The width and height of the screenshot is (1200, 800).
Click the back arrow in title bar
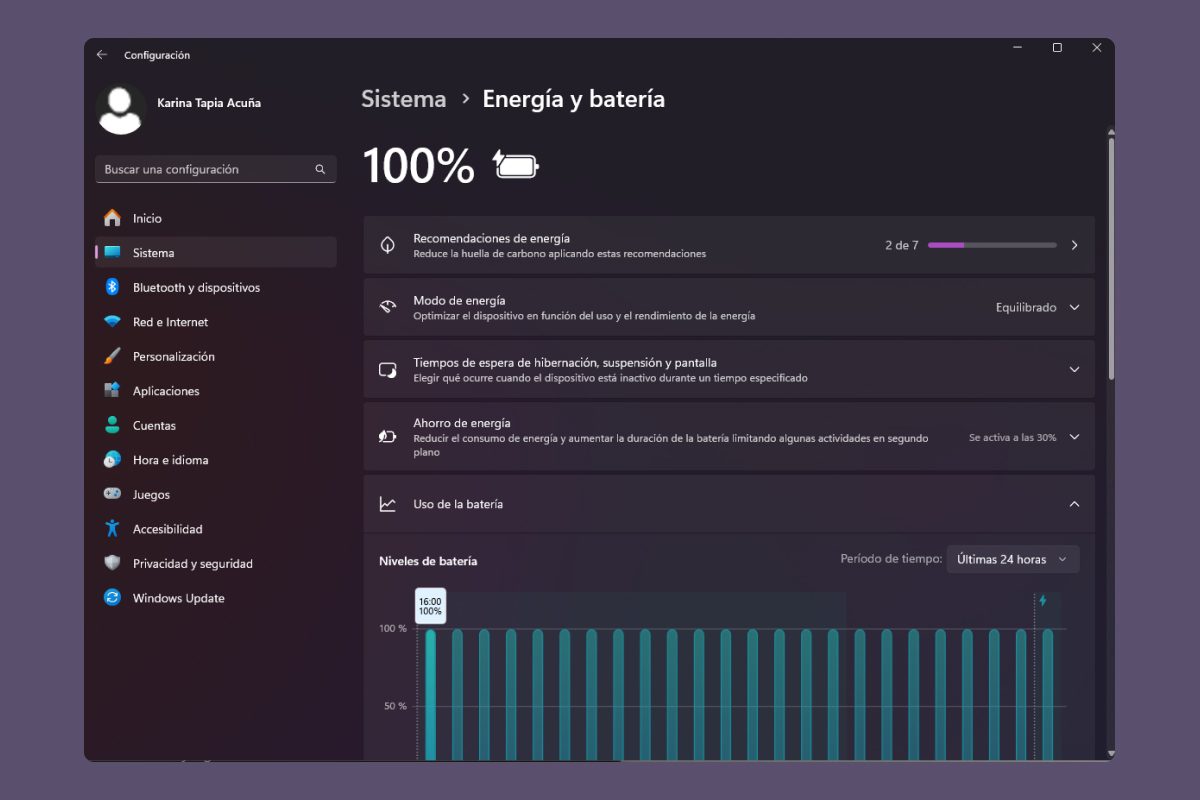coord(101,55)
